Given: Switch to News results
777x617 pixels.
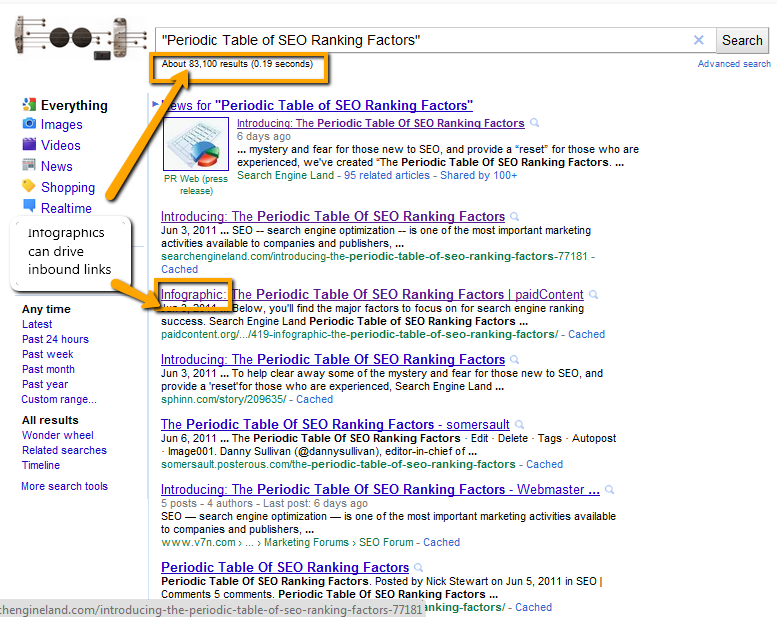Looking at the screenshot, I should pyautogui.click(x=56, y=166).
